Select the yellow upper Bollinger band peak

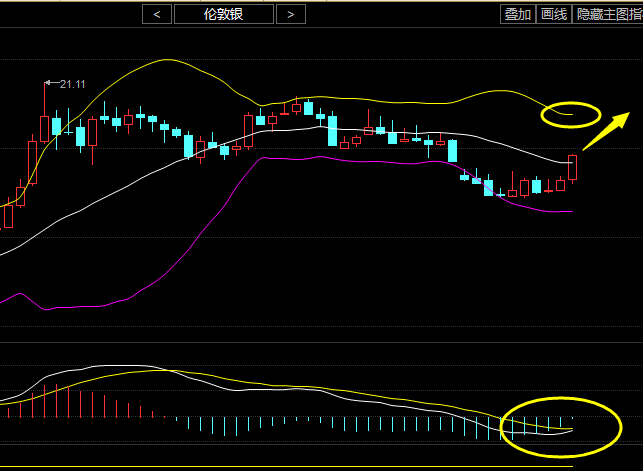(165, 60)
